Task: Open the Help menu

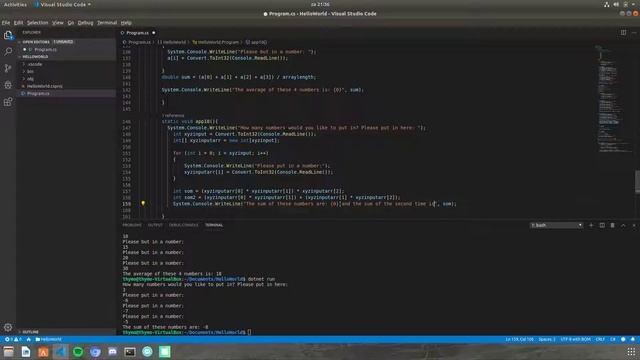Action: (x=126, y=23)
